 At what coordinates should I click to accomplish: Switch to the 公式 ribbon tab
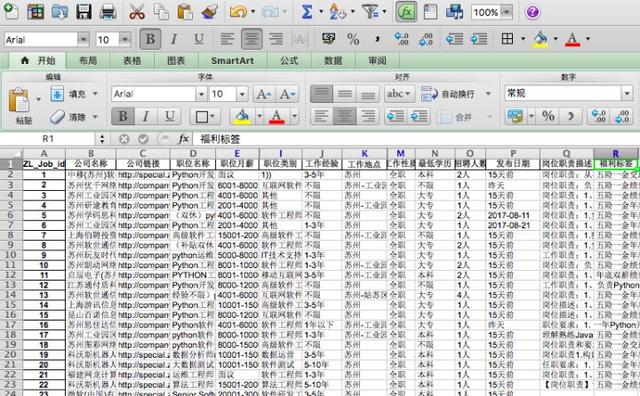(289, 61)
